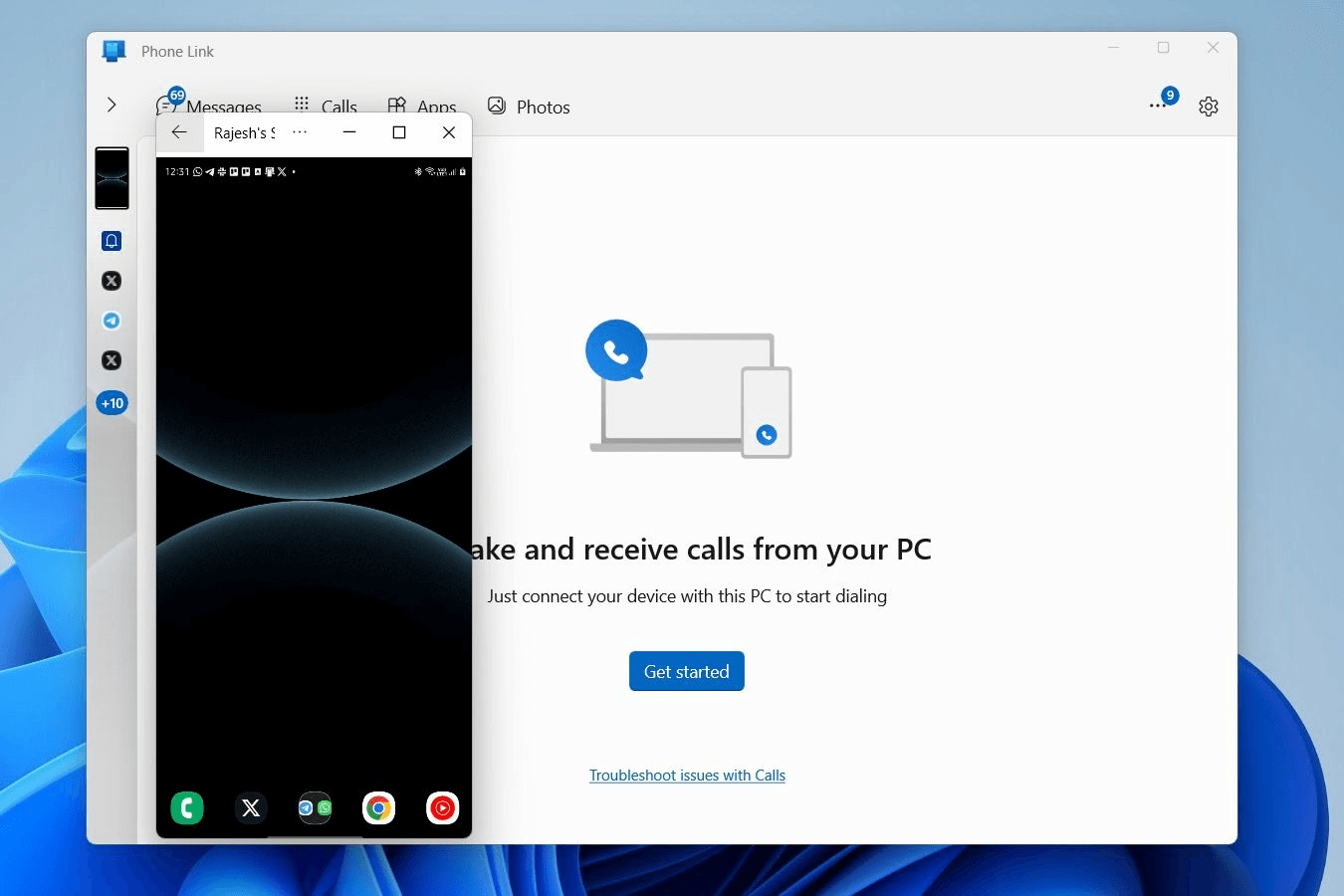1344x896 pixels.
Task: Click the notifications bell icon in sidebar
Action: pyautogui.click(x=112, y=241)
